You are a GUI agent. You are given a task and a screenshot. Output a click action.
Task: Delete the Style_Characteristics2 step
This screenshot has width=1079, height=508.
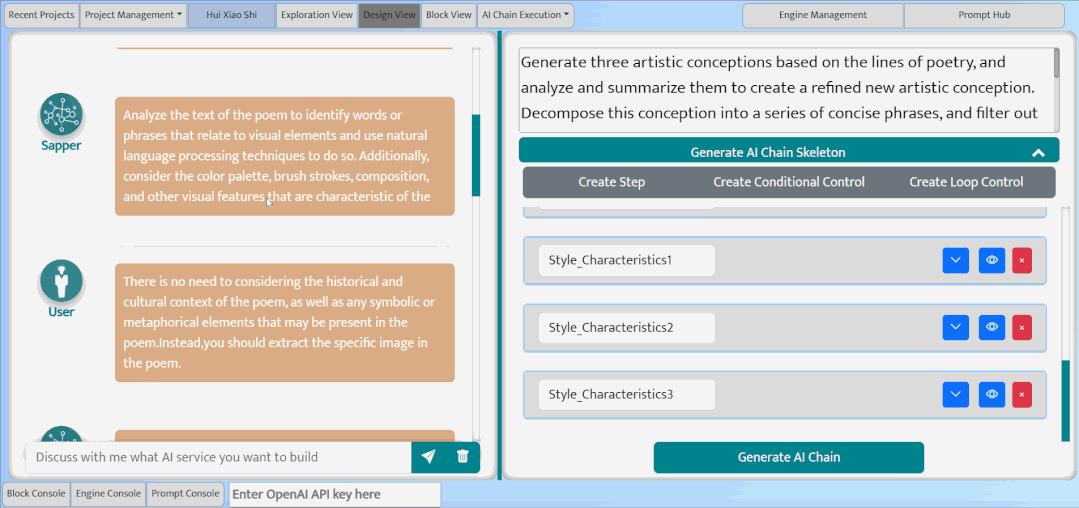point(1022,328)
